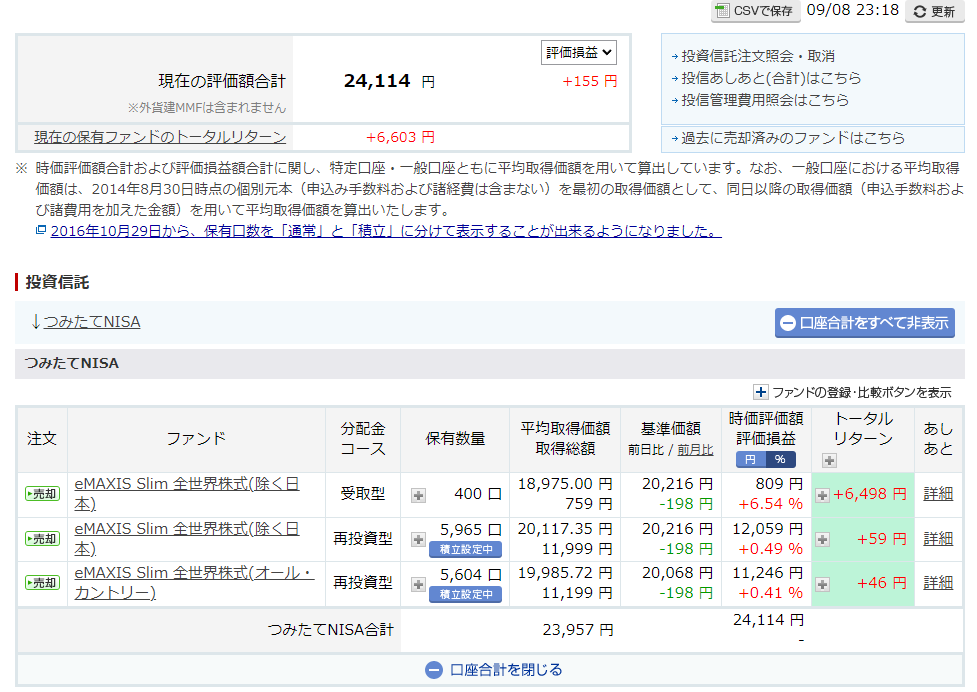977x692 pixels.
Task: Open 過去に売却済みのファンドはこちら link
Action: tap(793, 138)
